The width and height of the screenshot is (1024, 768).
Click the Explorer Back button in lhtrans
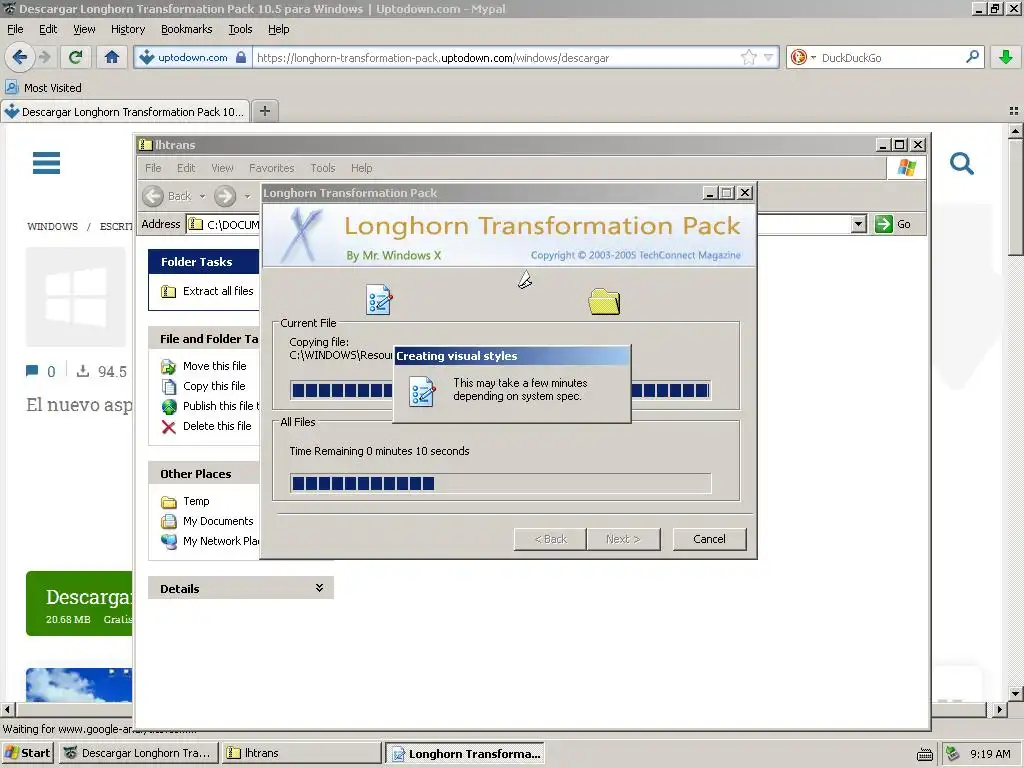(x=167, y=196)
